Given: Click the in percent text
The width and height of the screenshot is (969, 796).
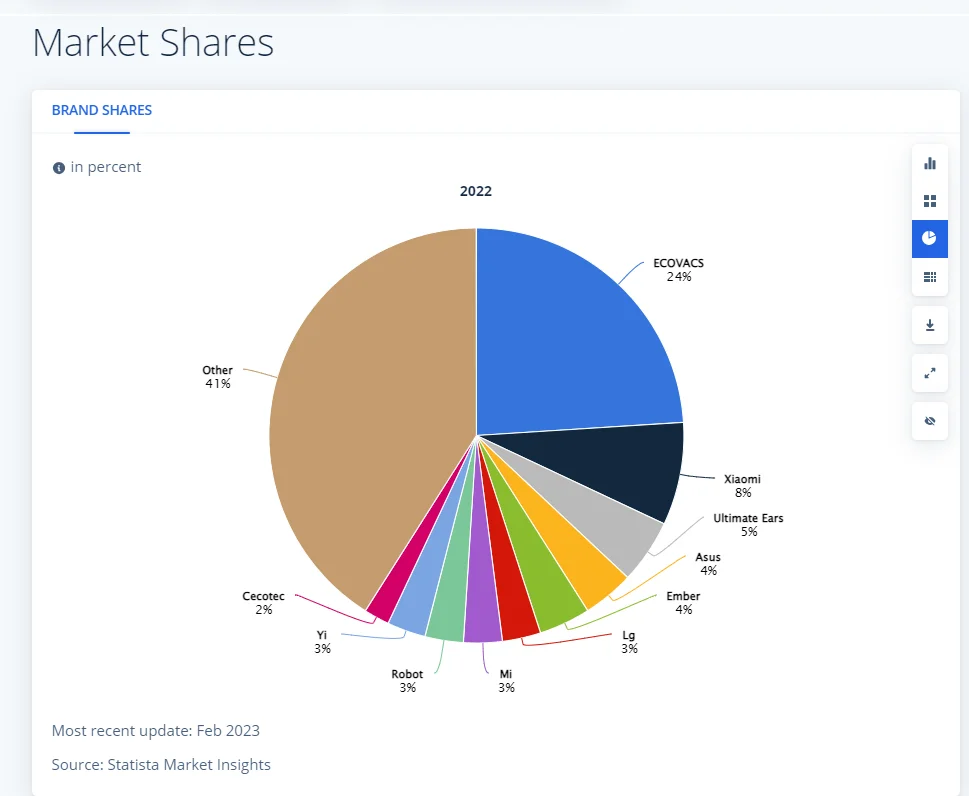Looking at the screenshot, I should [x=106, y=167].
